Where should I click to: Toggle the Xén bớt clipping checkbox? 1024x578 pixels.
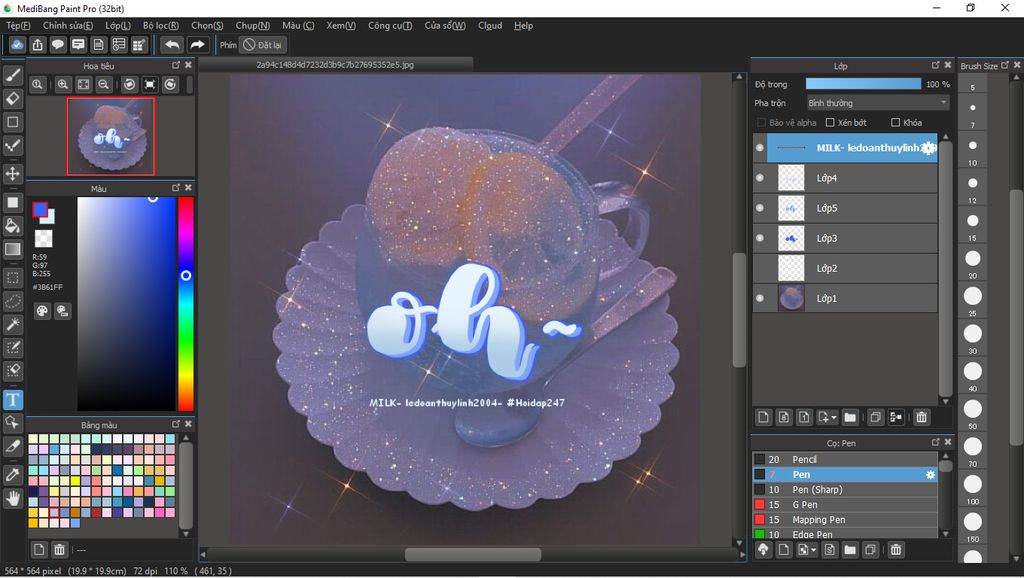pos(830,122)
